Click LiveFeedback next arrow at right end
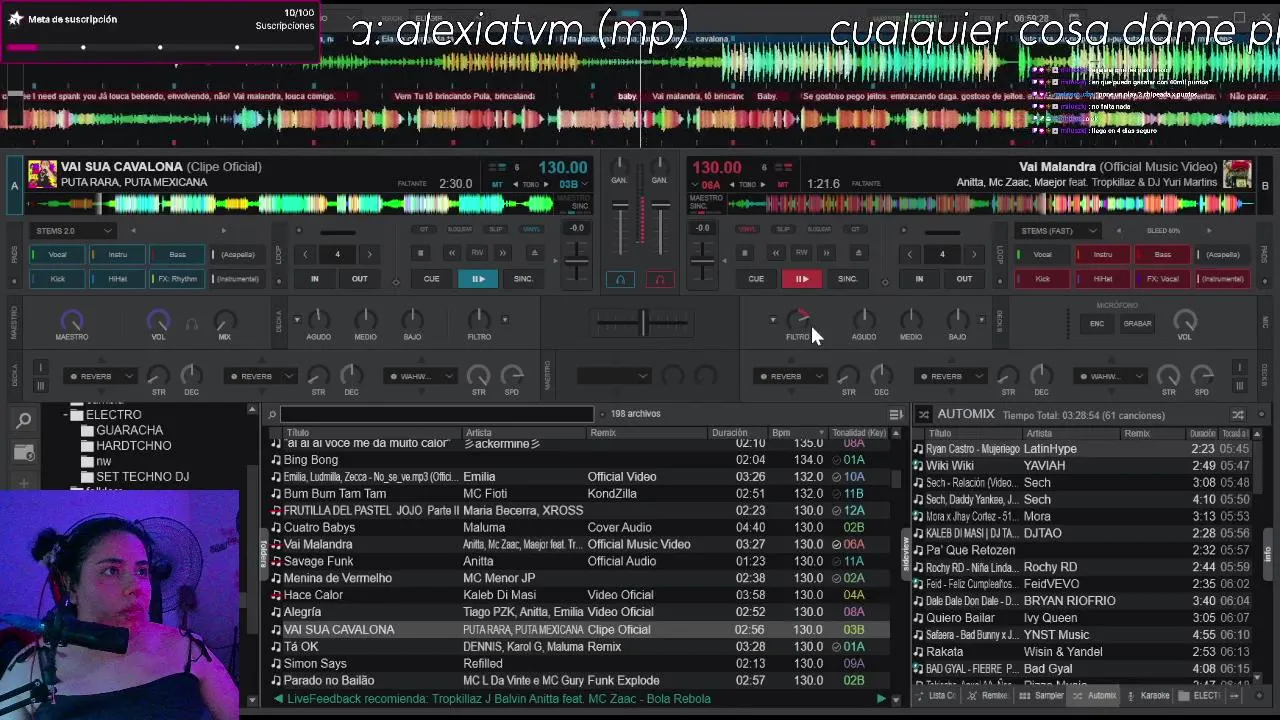The image size is (1280, 720). coord(881,699)
